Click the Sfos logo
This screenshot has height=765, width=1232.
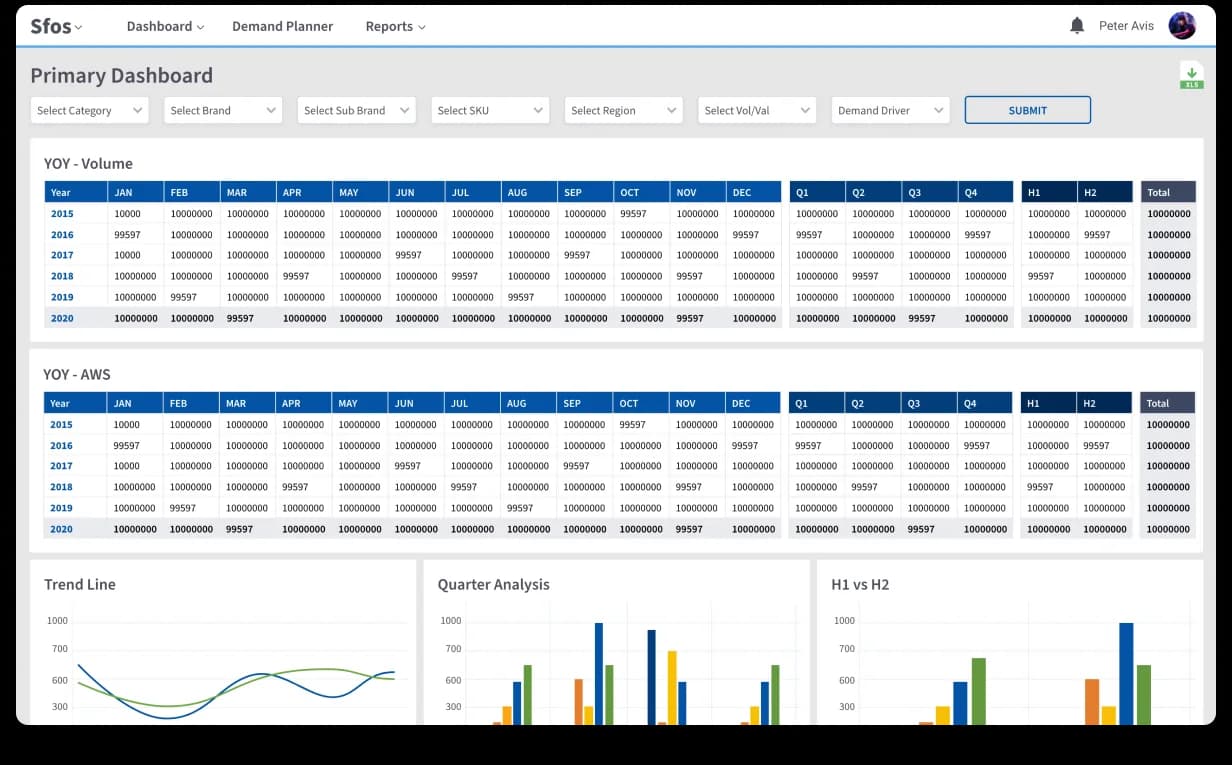tap(50, 26)
